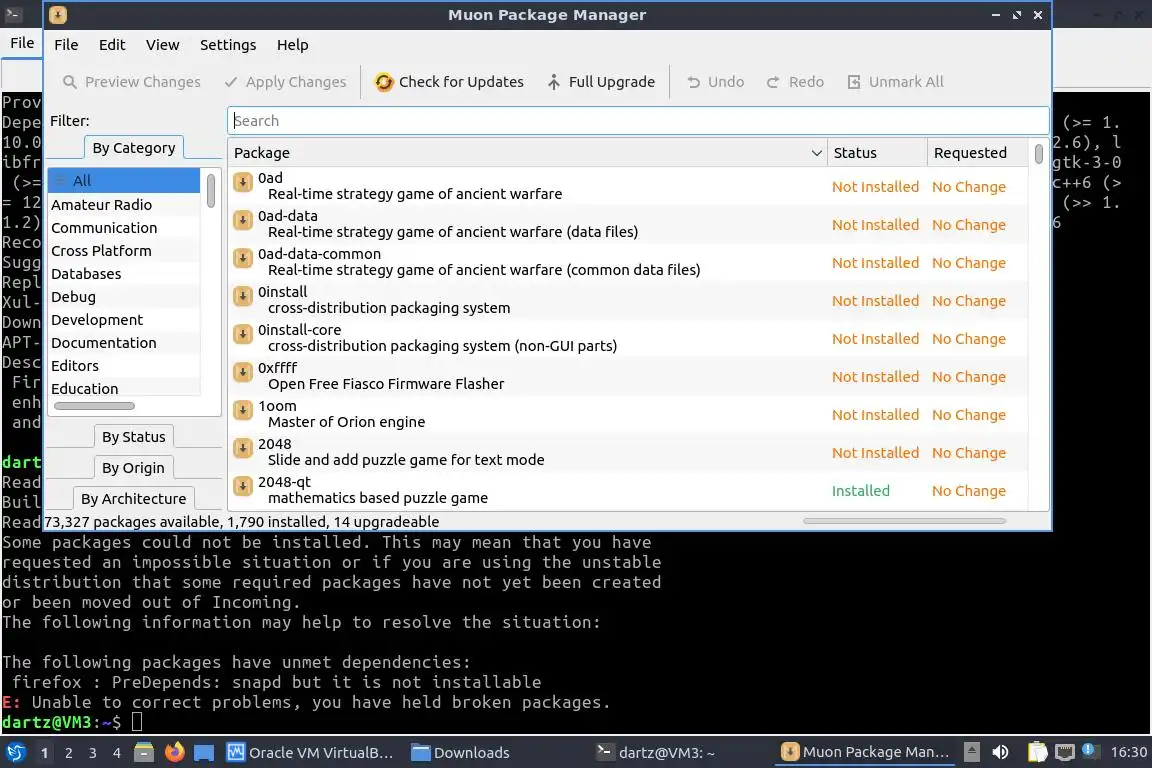Click the update notifier tray icon

point(1089,750)
